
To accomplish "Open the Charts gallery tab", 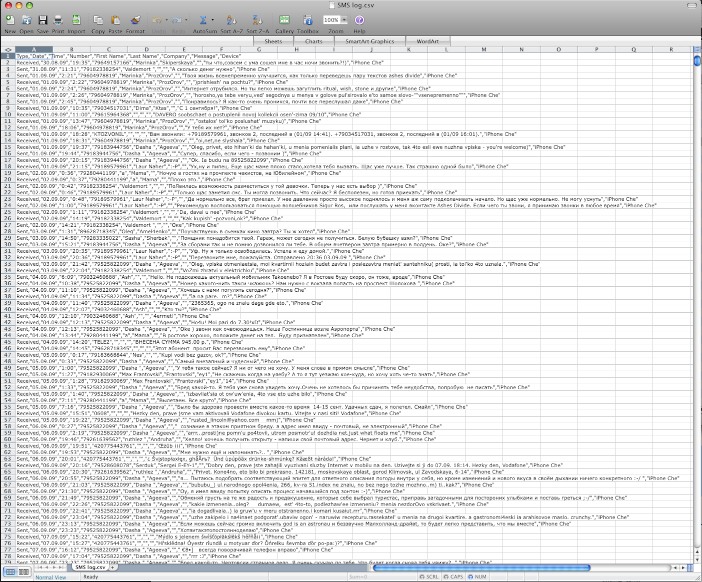I will coord(313,41).
